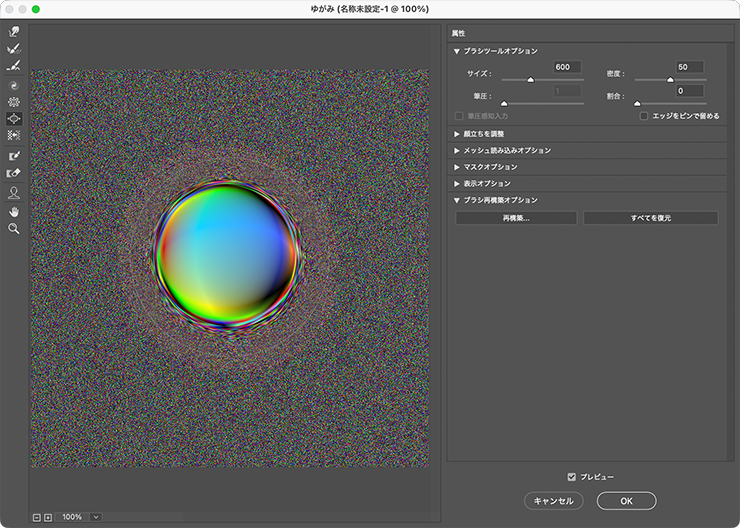Uncheck the プレビュー checkbox
The height and width of the screenshot is (528, 740).
[572, 477]
